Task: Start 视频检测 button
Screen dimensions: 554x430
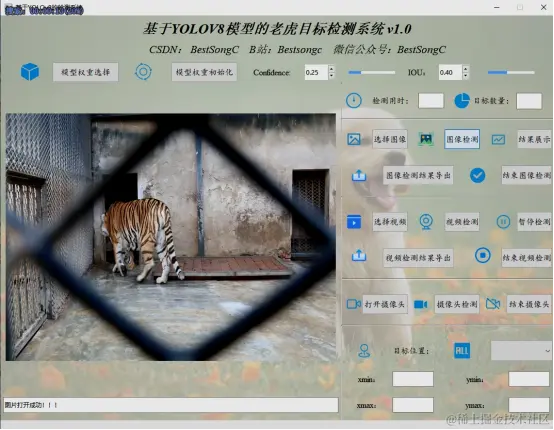Action: (462, 222)
